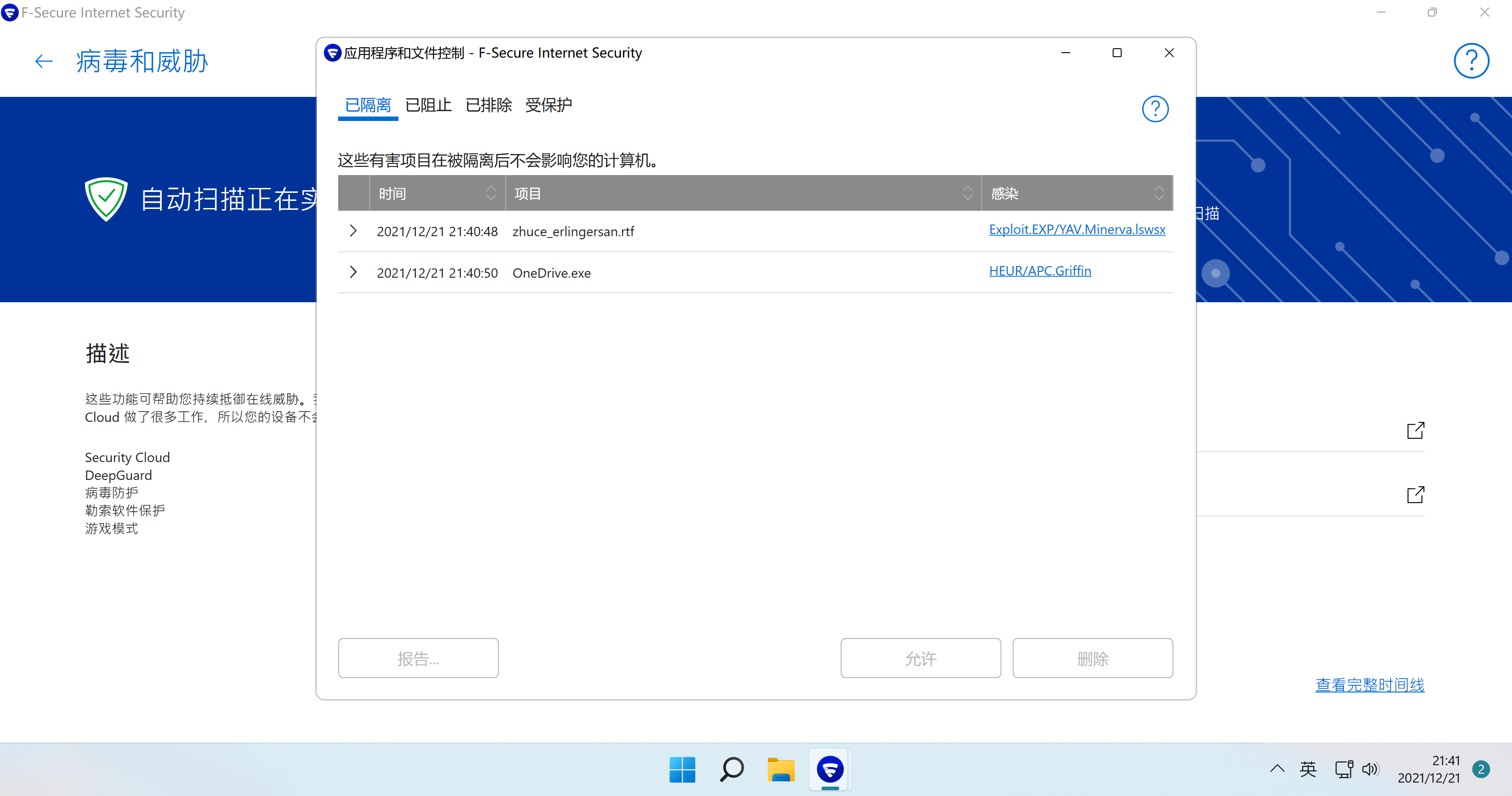The image size is (1512, 796).
Task: Switch to the 已排除 tab
Action: coord(488,105)
